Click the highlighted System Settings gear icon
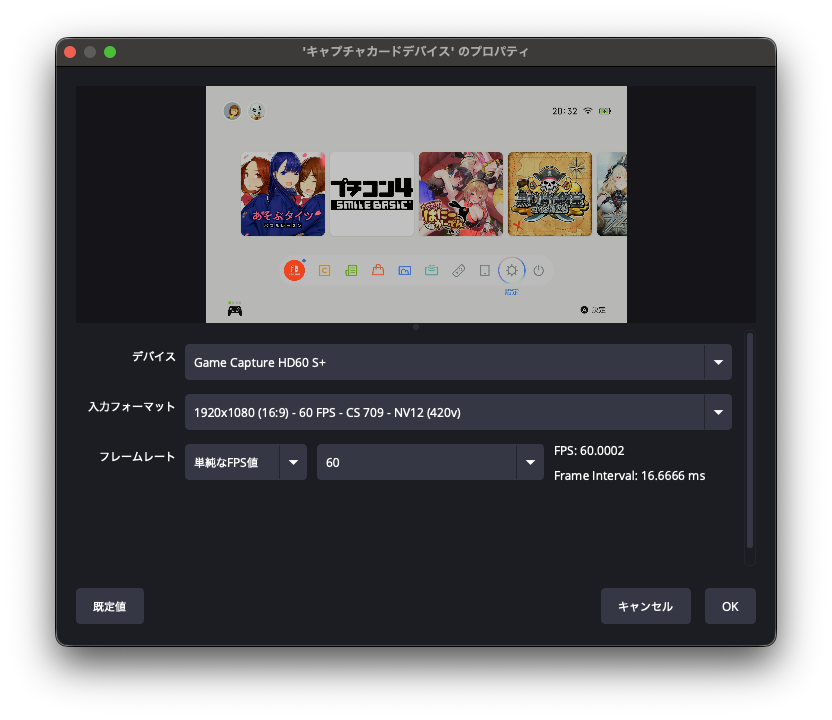 pos(512,270)
